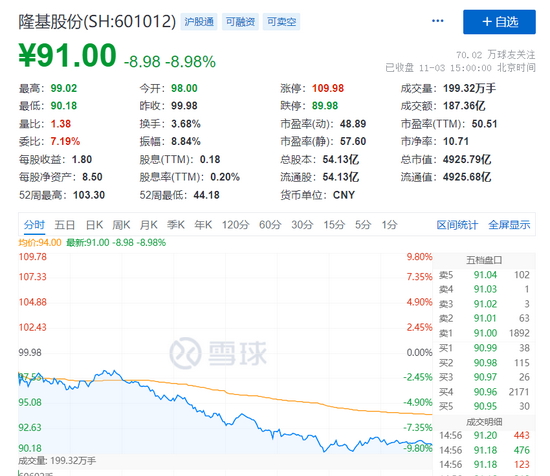Click the current price ¥91.00
This screenshot has width=550, height=476.
click(67, 55)
